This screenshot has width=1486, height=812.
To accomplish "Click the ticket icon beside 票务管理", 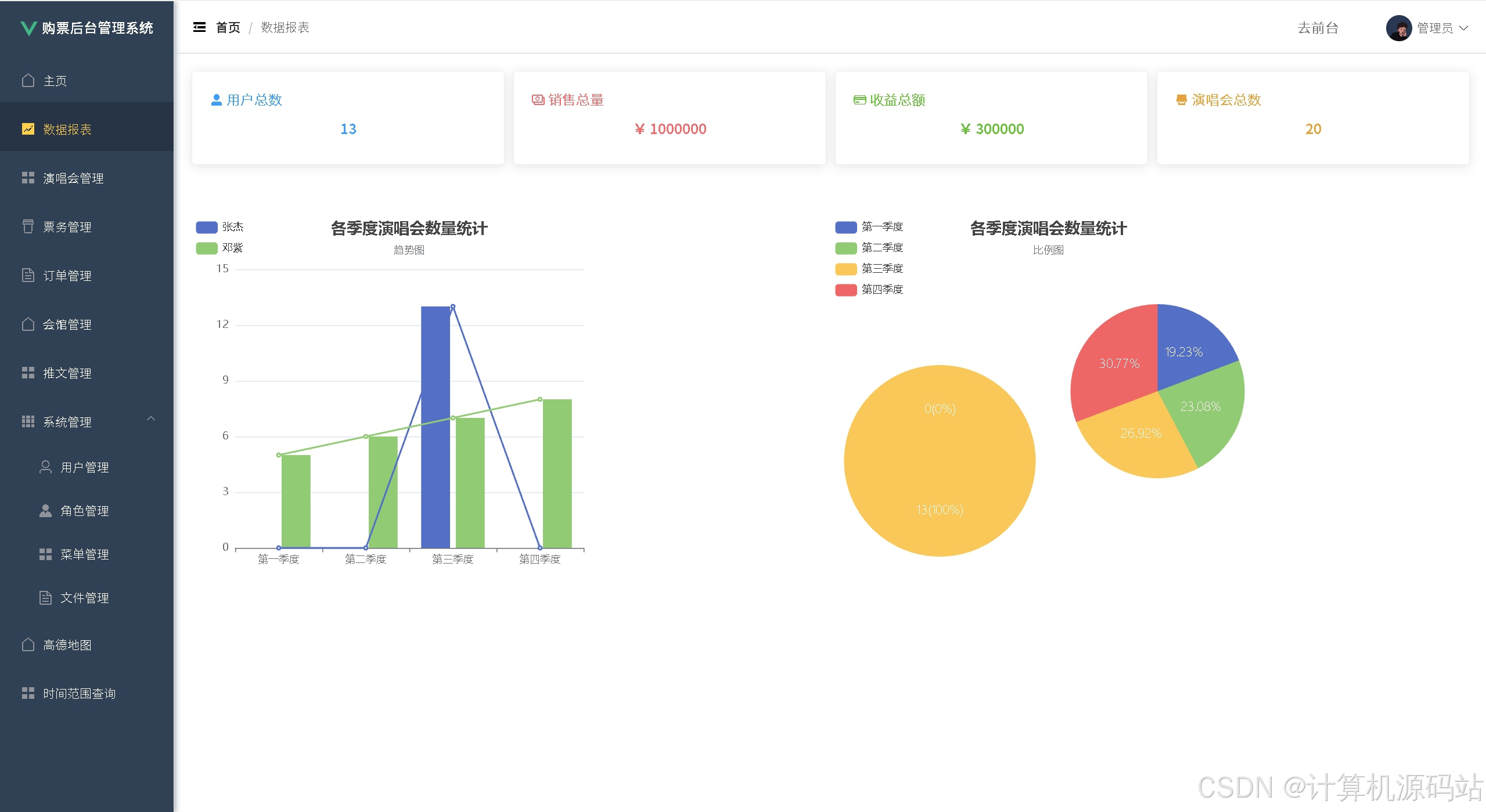I will (28, 226).
